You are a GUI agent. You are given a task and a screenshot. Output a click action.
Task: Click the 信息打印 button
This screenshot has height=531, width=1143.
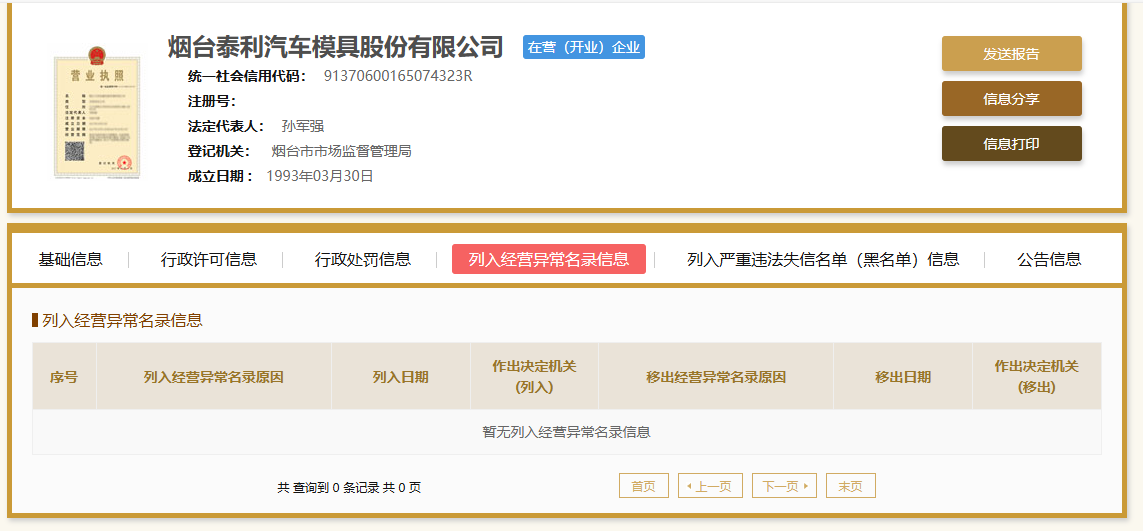pyautogui.click(x=1011, y=144)
